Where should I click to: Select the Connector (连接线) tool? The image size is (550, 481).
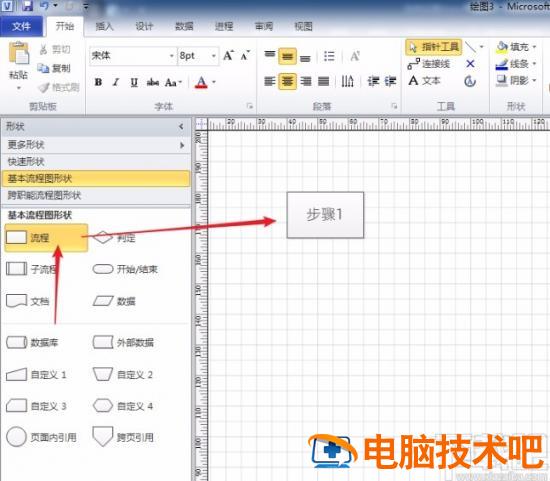coord(428,64)
